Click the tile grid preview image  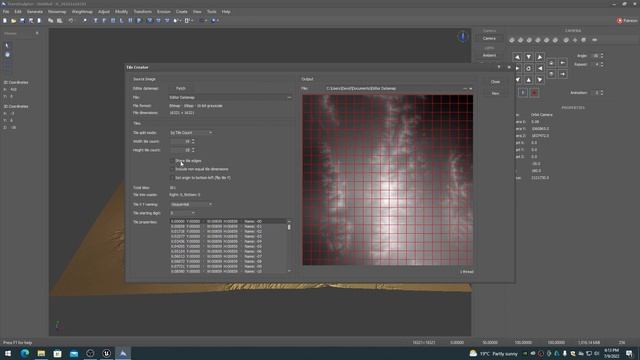tap(388, 180)
